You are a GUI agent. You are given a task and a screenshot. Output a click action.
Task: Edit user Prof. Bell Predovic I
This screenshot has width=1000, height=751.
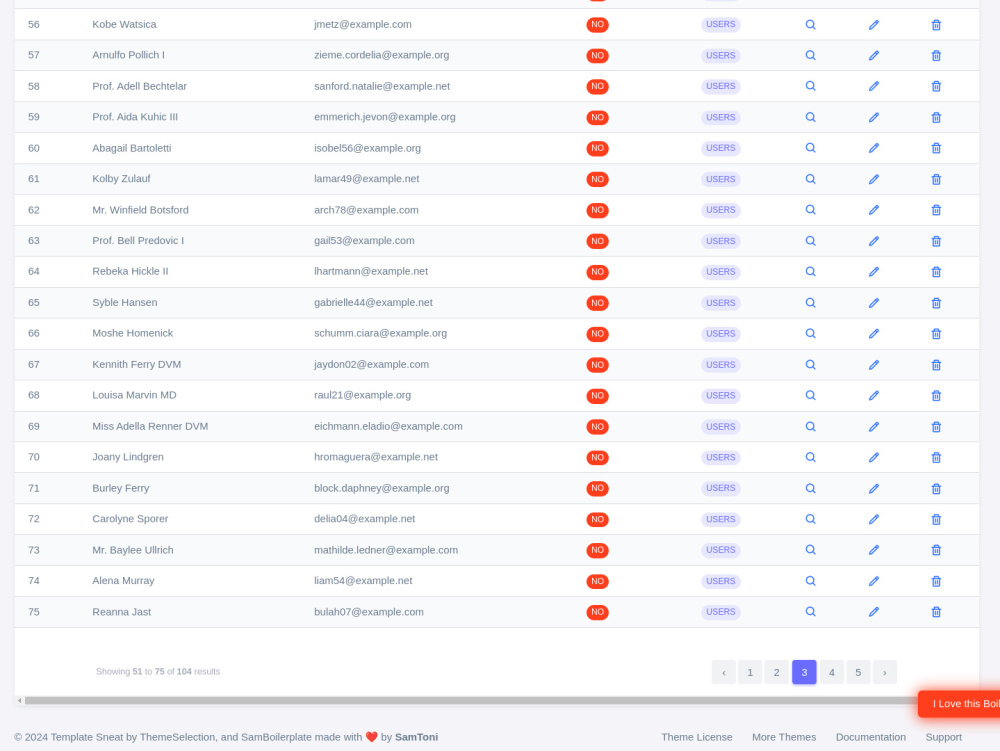(874, 241)
